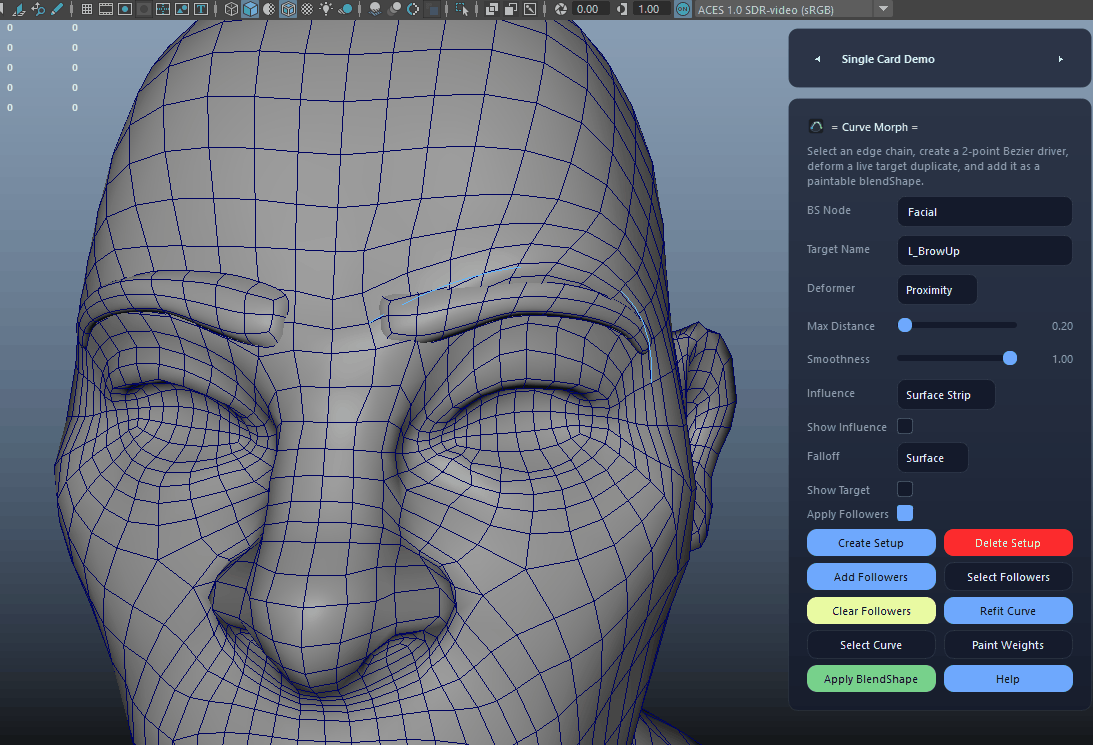Activate the grease pencil tool

tap(57, 9)
